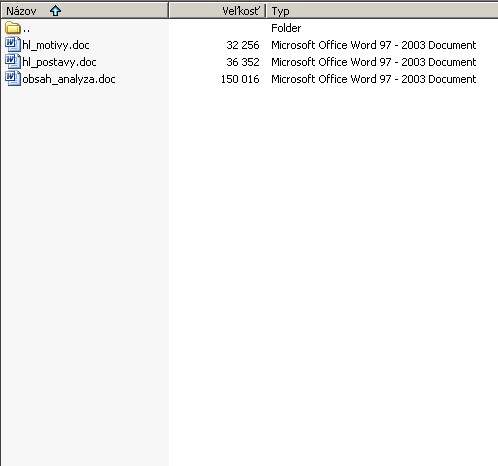498x466 pixels.
Task: Select the obsah_analyza.doc Word icon
Action: tap(13, 79)
